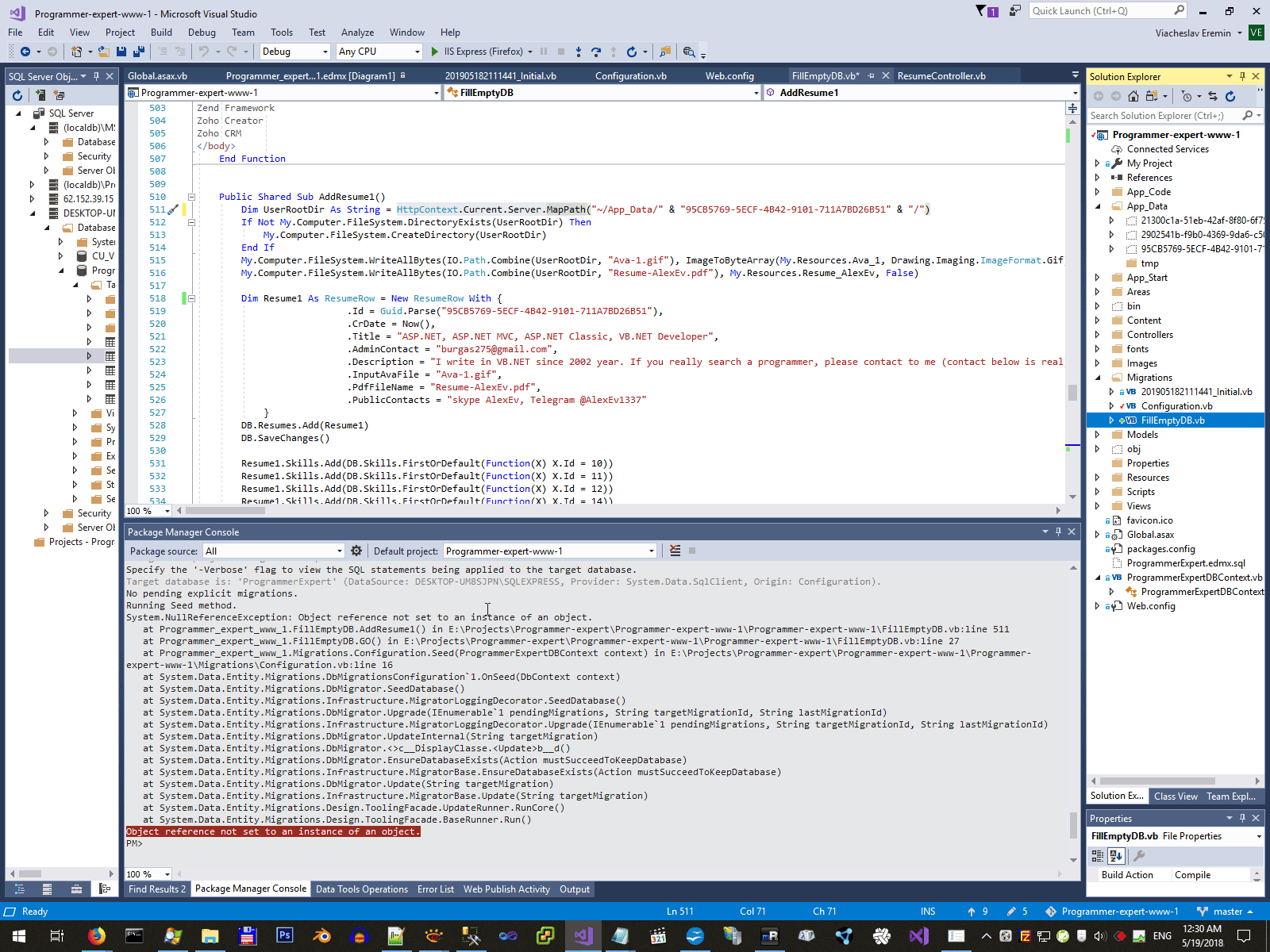Toggle auto-hide pin on Solution Explorer
Image resolution: width=1270 pixels, height=952 pixels.
[1242, 76]
